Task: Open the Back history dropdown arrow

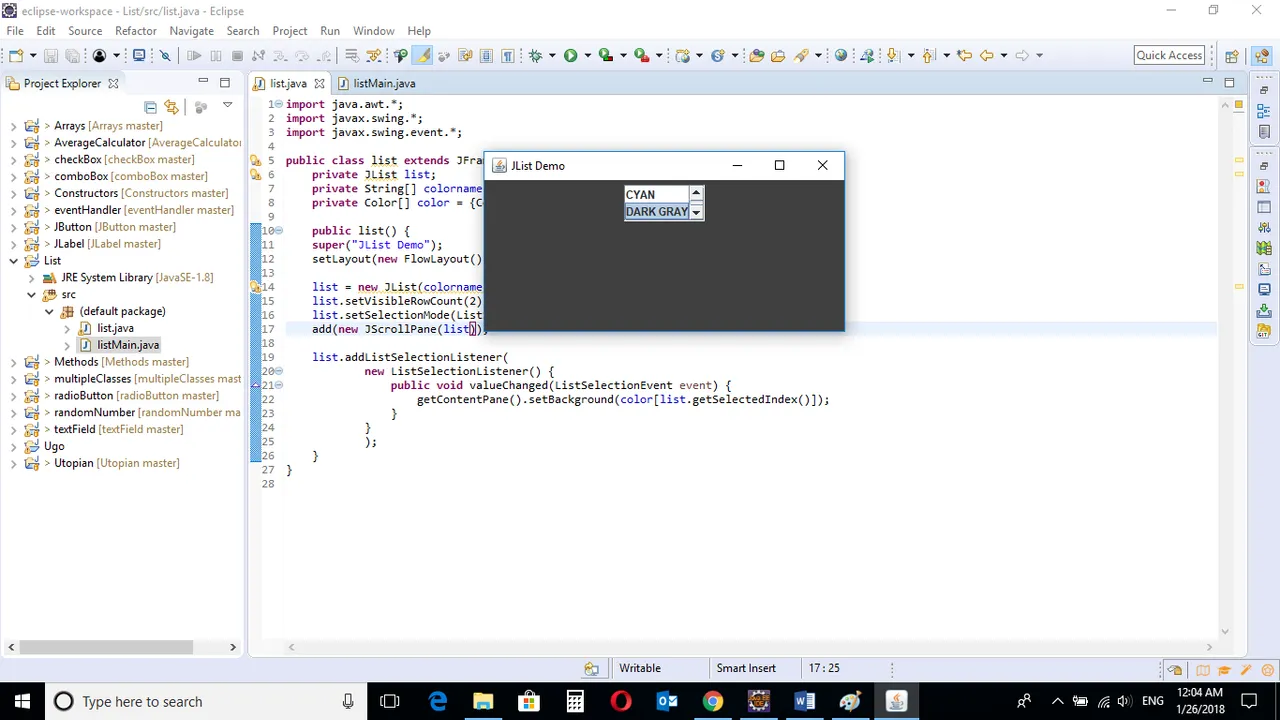Action: [1004, 55]
